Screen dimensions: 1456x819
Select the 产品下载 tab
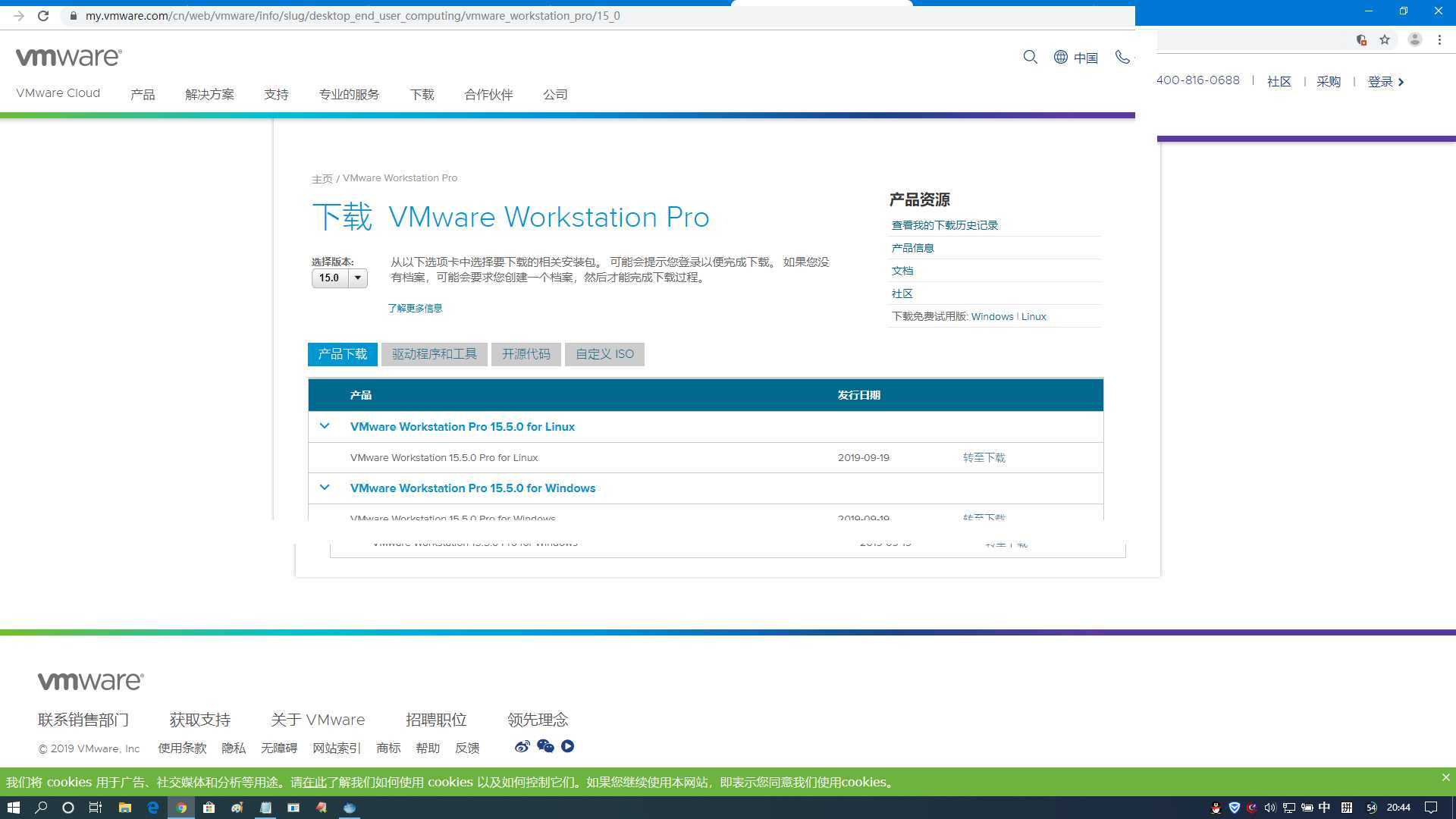coord(342,354)
